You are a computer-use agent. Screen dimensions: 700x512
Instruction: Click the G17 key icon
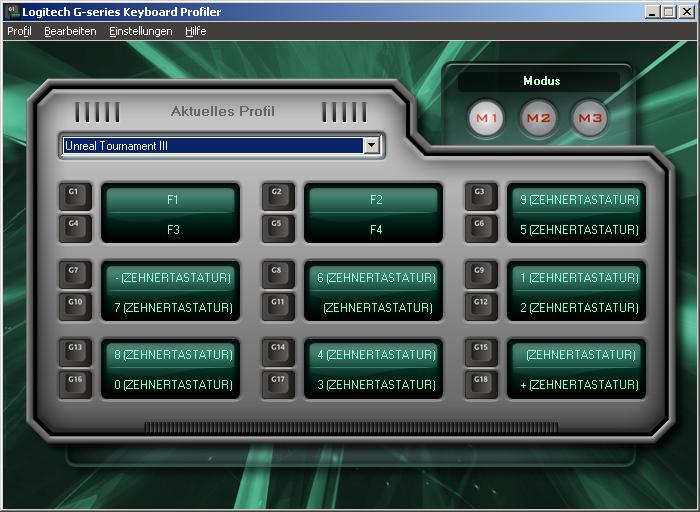pos(278,384)
